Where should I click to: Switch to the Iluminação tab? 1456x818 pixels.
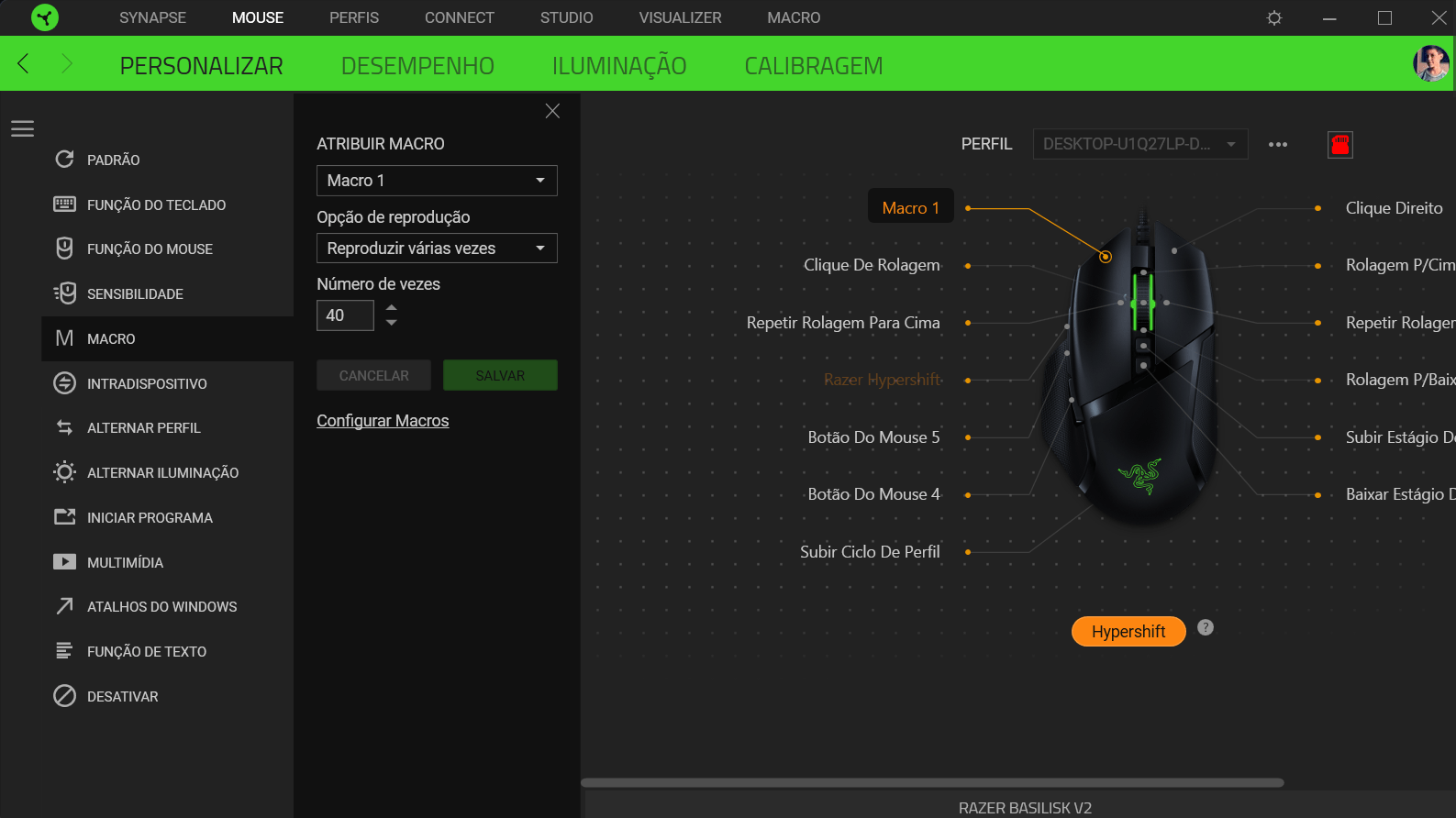click(619, 66)
